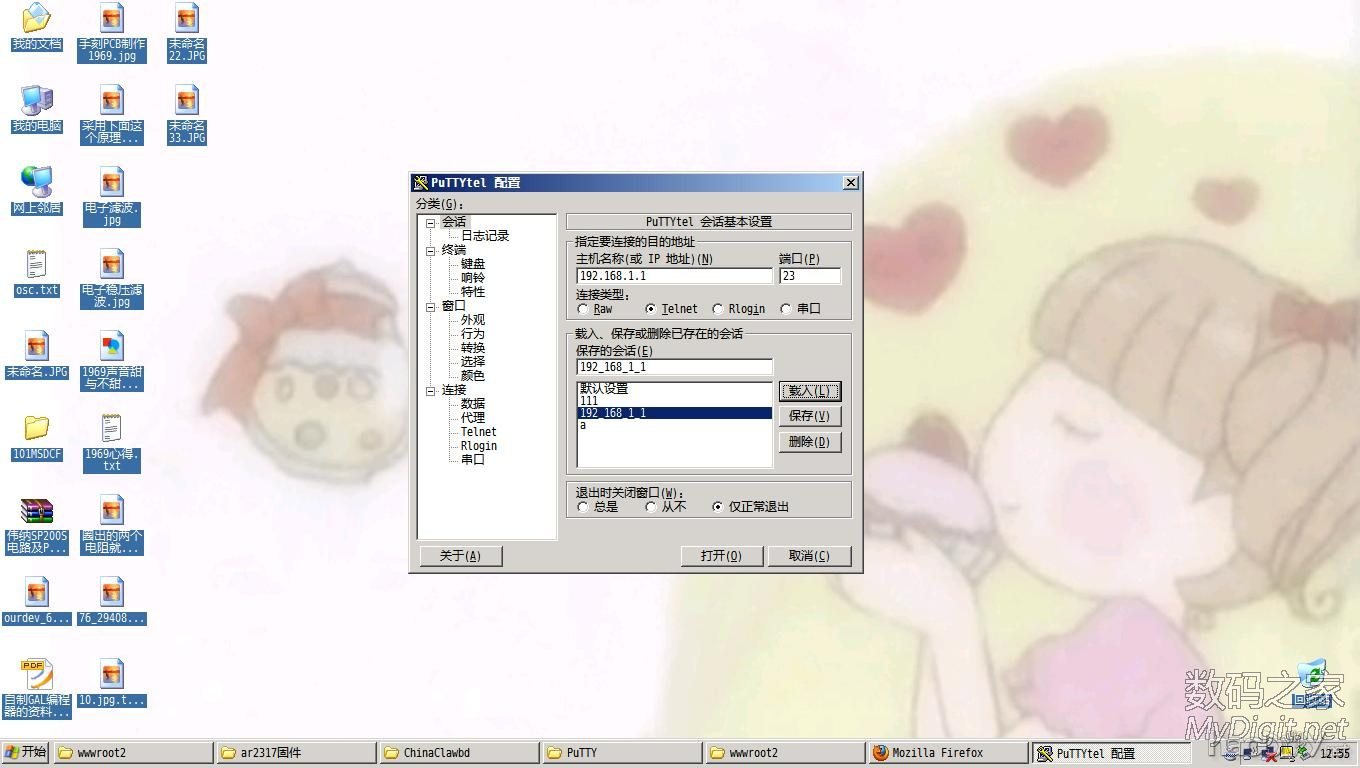The height and width of the screenshot is (768, 1360).
Task: Click the host name IP address field
Action: (674, 276)
